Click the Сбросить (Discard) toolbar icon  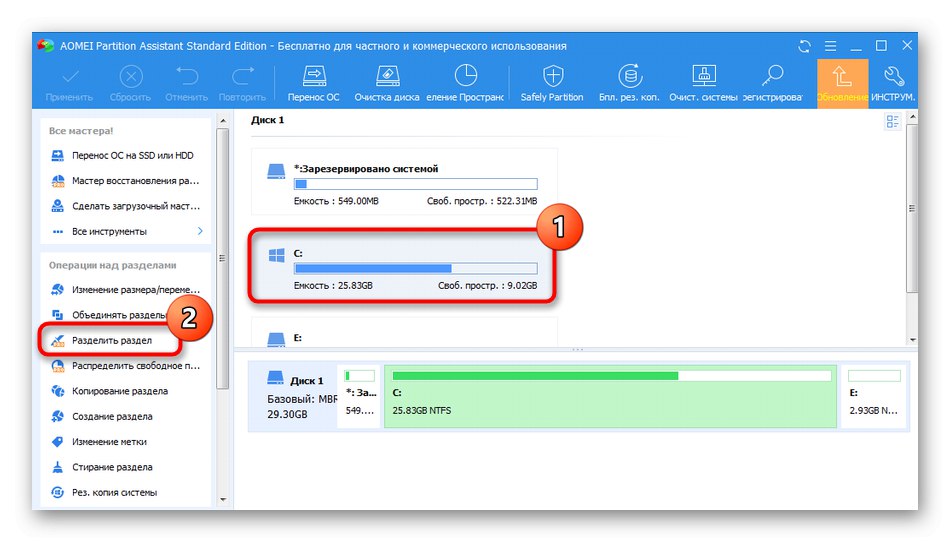pos(131,77)
